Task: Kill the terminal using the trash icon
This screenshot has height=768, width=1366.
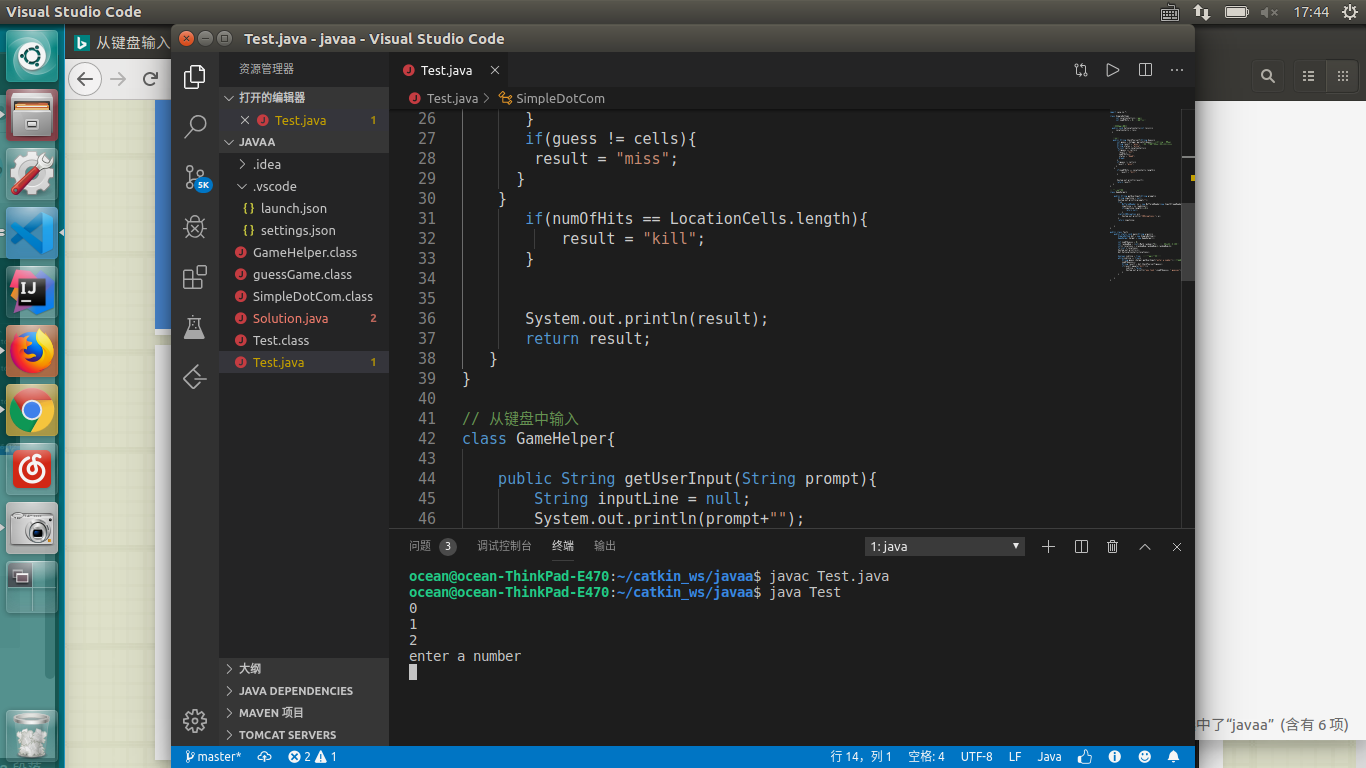Action: click(x=1112, y=546)
